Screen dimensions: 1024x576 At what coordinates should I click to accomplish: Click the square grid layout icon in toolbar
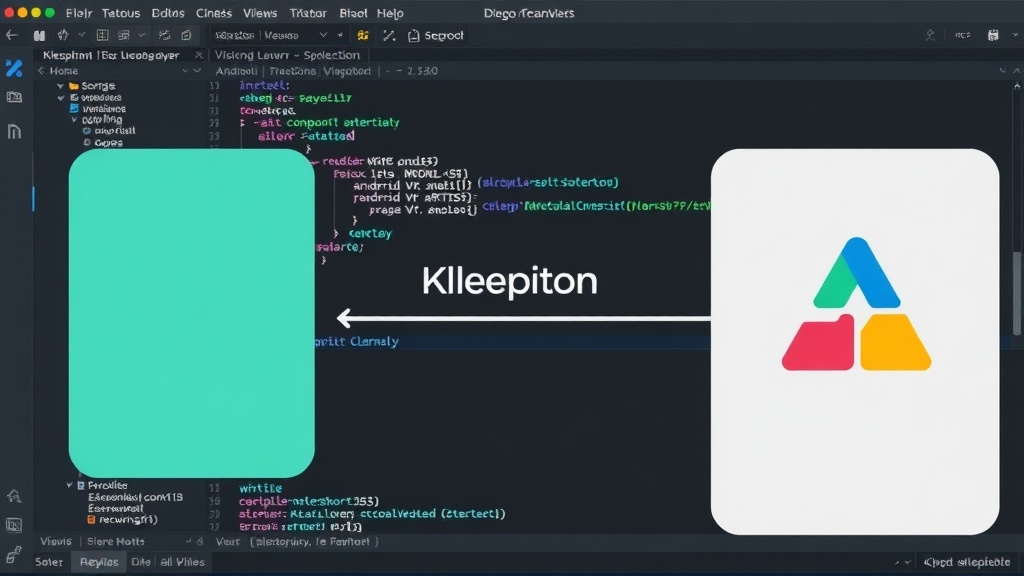pyautogui.click(x=103, y=35)
